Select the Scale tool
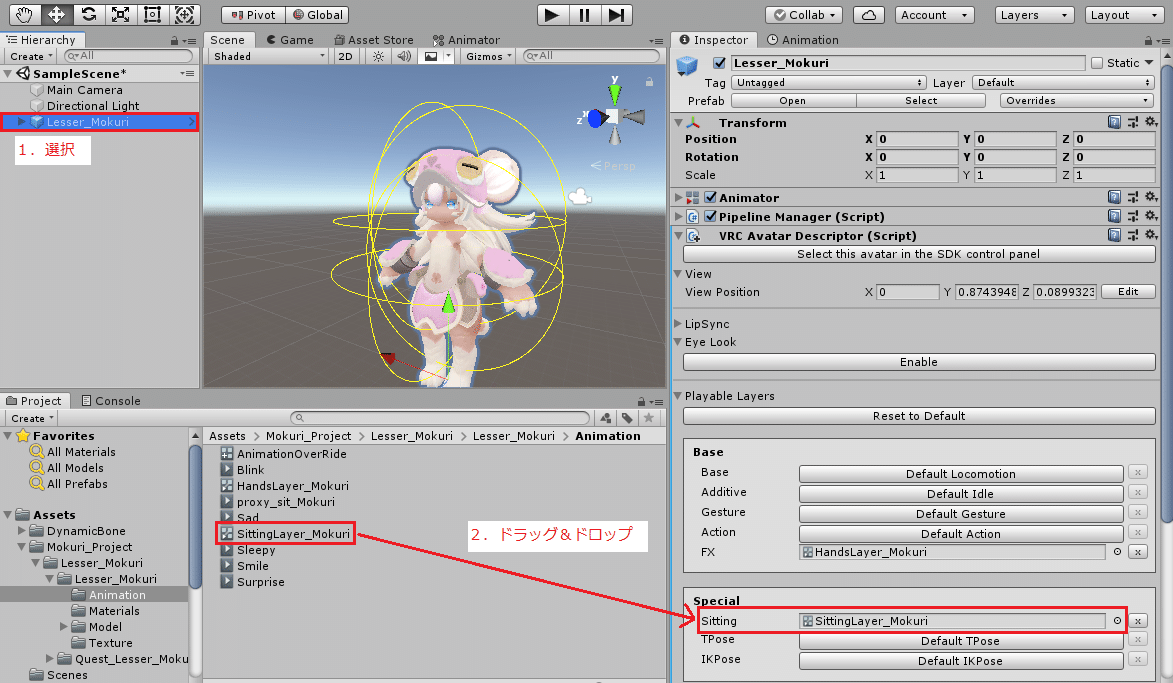 [x=120, y=14]
